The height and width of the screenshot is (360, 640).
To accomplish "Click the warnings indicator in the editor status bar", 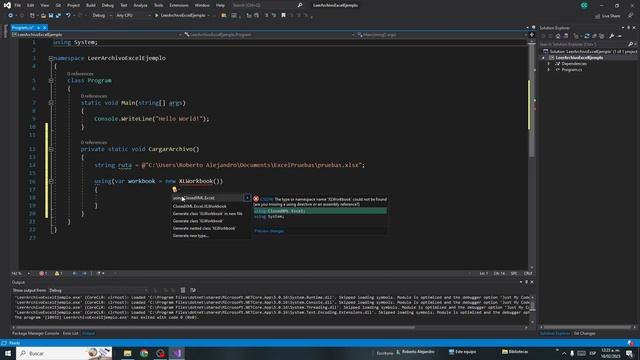I will pos(58,273).
